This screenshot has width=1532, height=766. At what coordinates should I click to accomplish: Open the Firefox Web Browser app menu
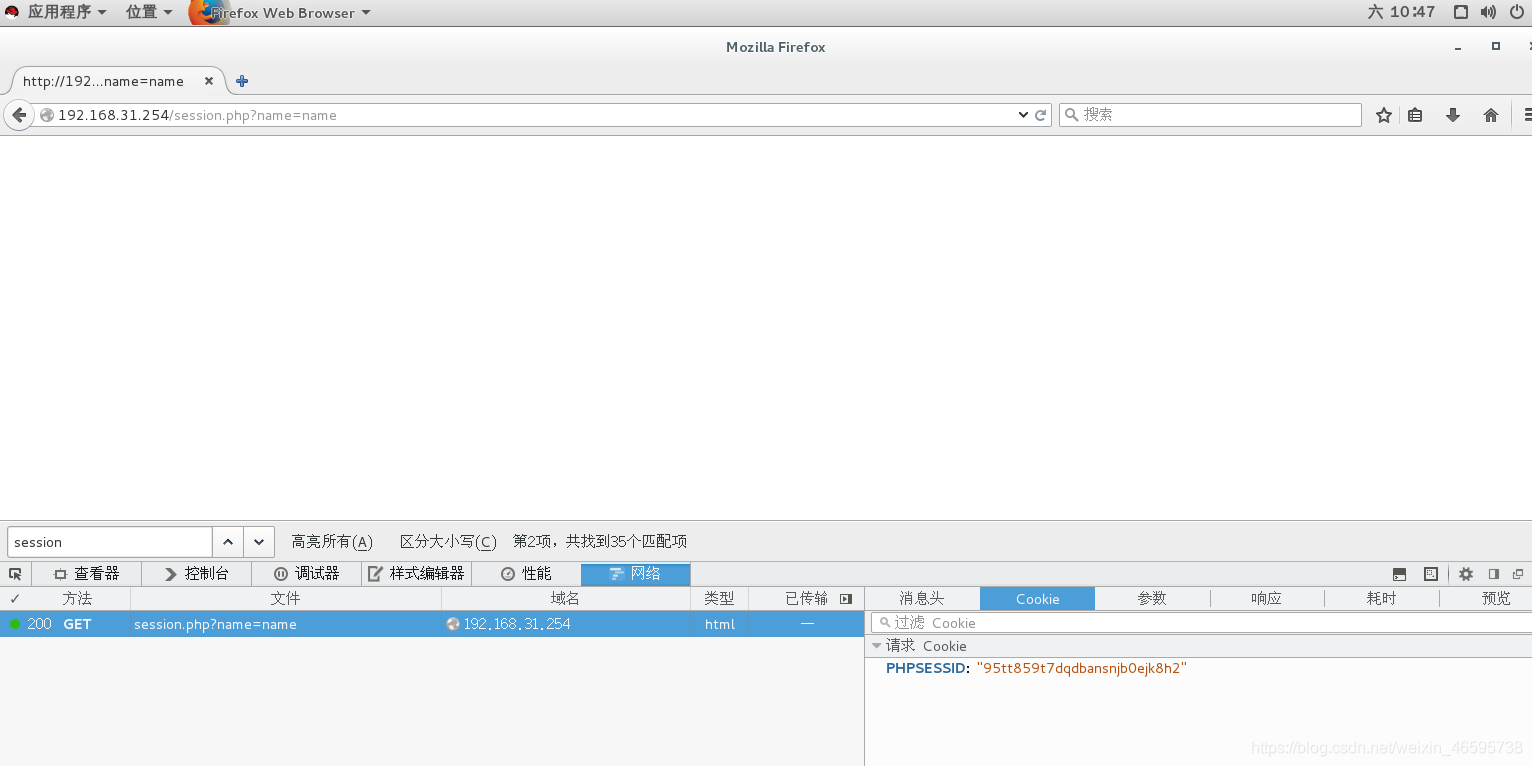280,12
